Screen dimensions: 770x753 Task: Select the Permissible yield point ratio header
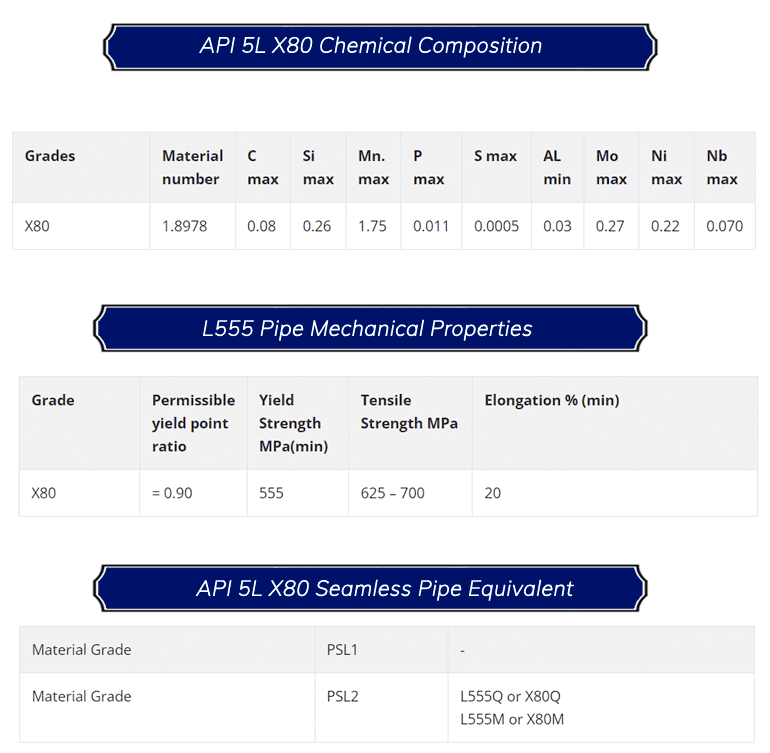(x=193, y=423)
